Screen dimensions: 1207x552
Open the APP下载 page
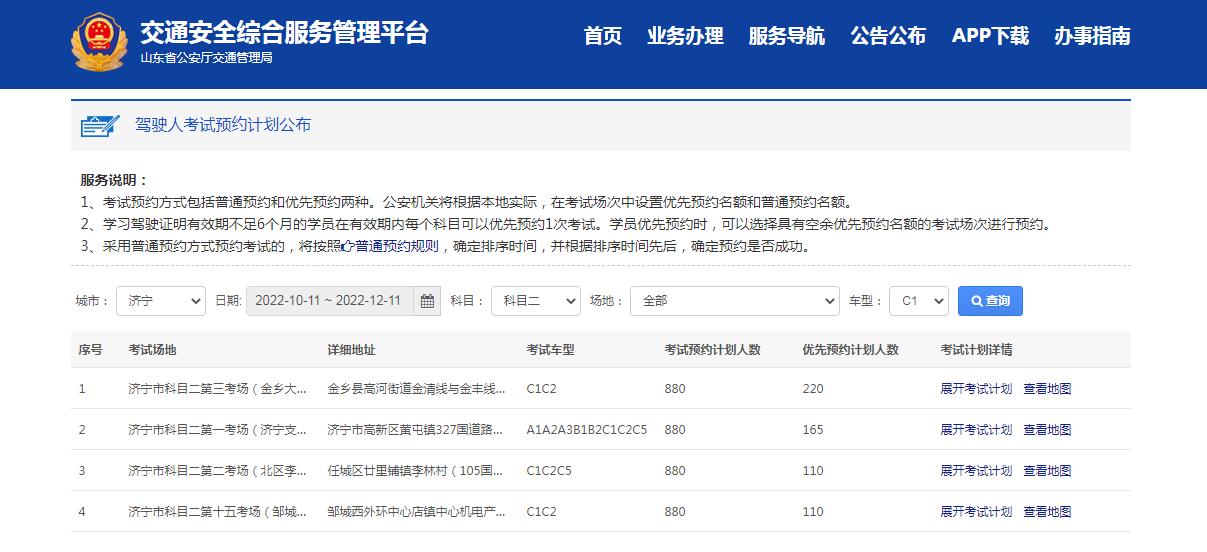coord(990,37)
